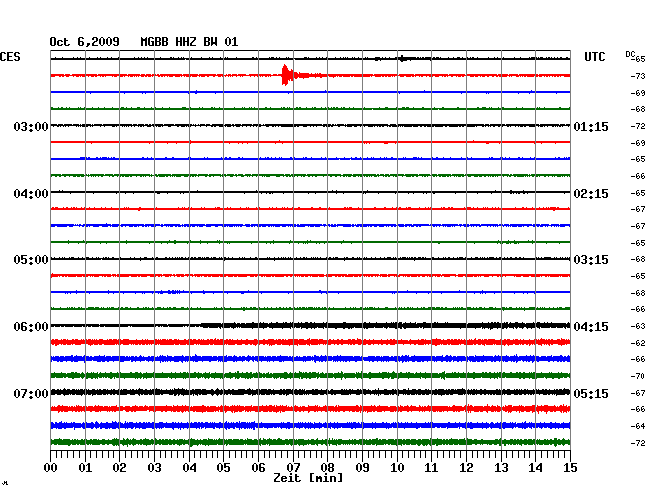650x494 pixels.
Task: Click minute "11" on the time axis
Action: [x=431, y=468]
